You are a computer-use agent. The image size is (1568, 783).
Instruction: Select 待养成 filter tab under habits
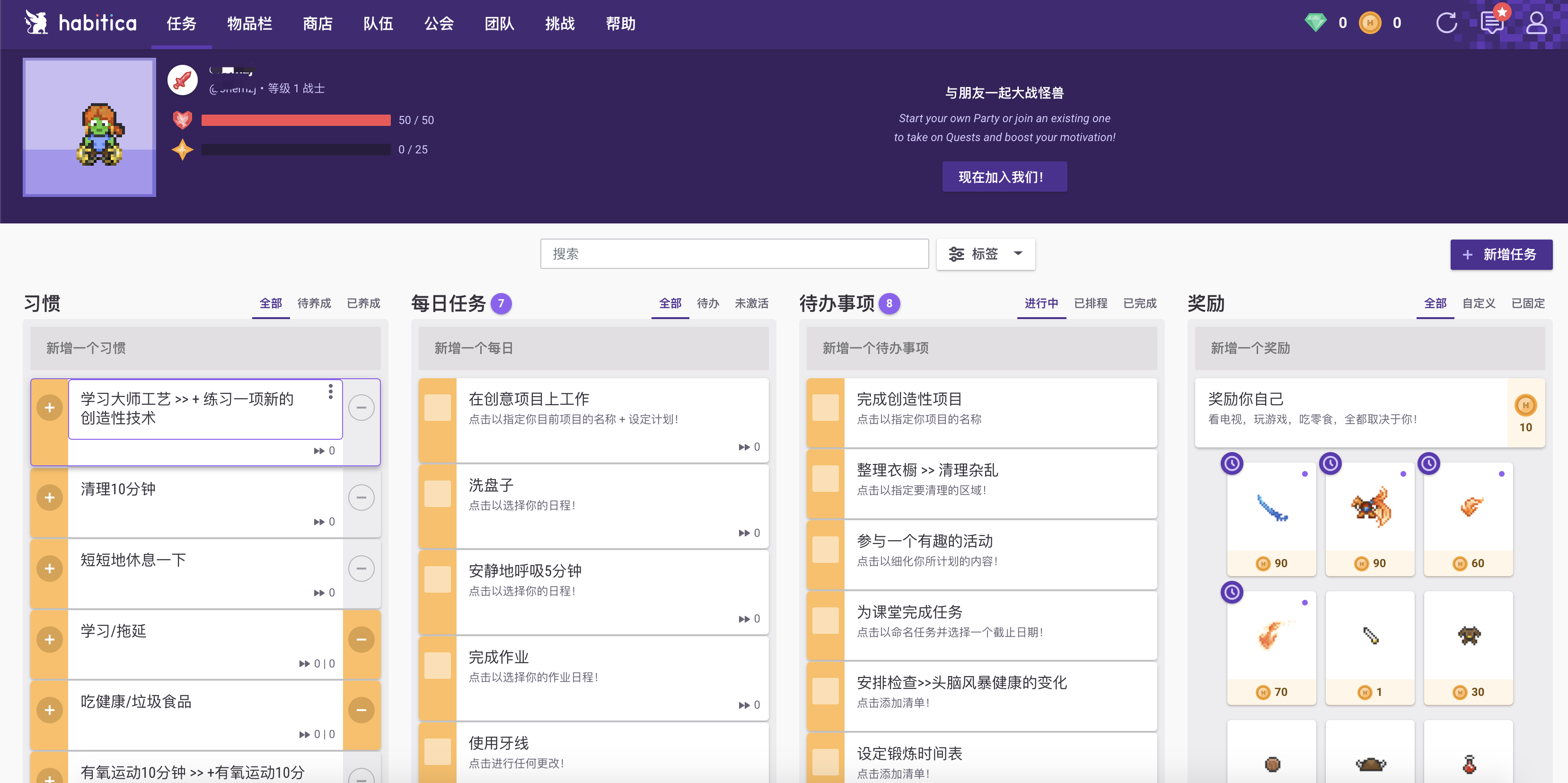314,303
